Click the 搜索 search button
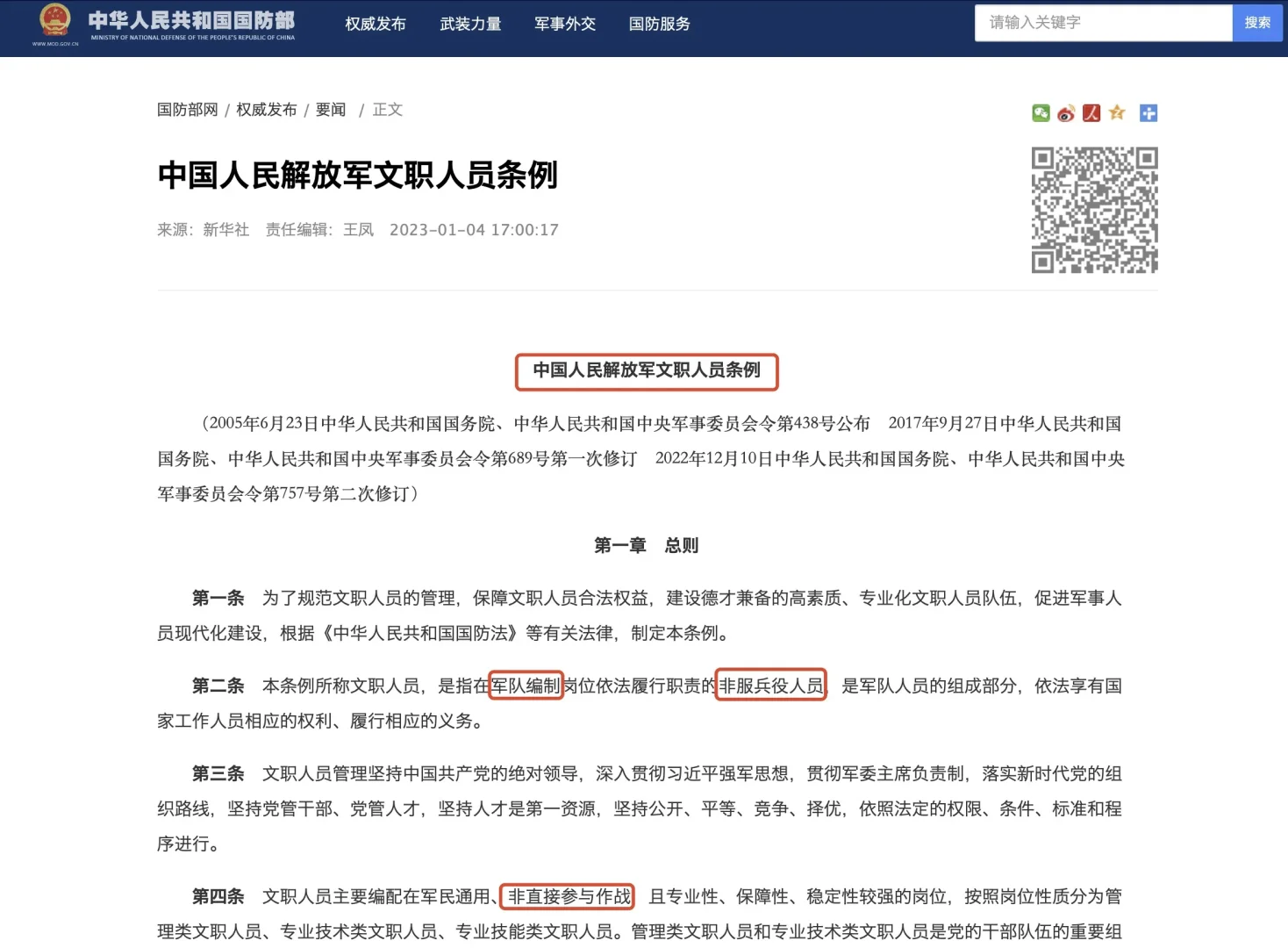The image size is (1288, 948). click(1257, 23)
